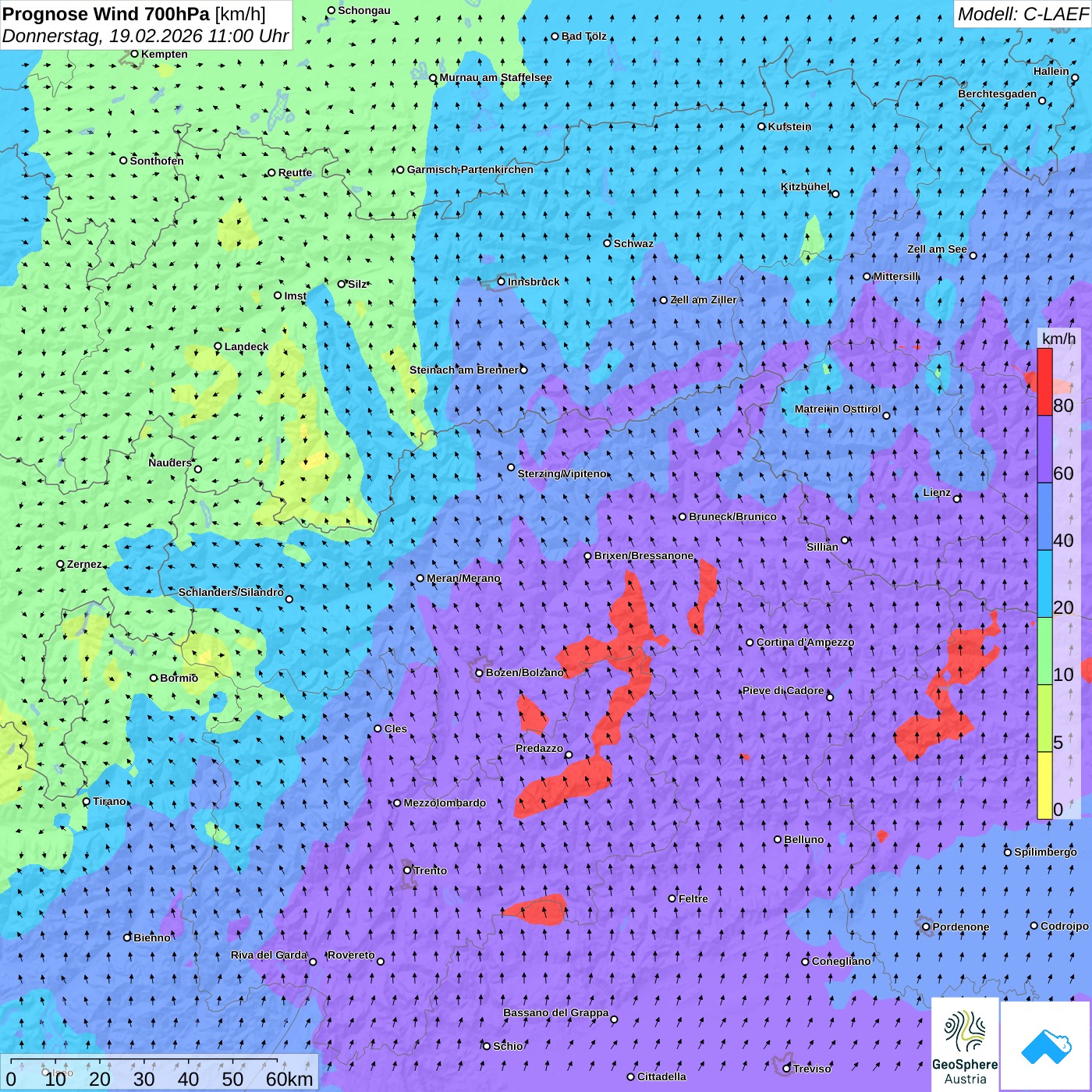
Task: Click the medium blue 40–60 legend swatch
Action: [x=1044, y=516]
